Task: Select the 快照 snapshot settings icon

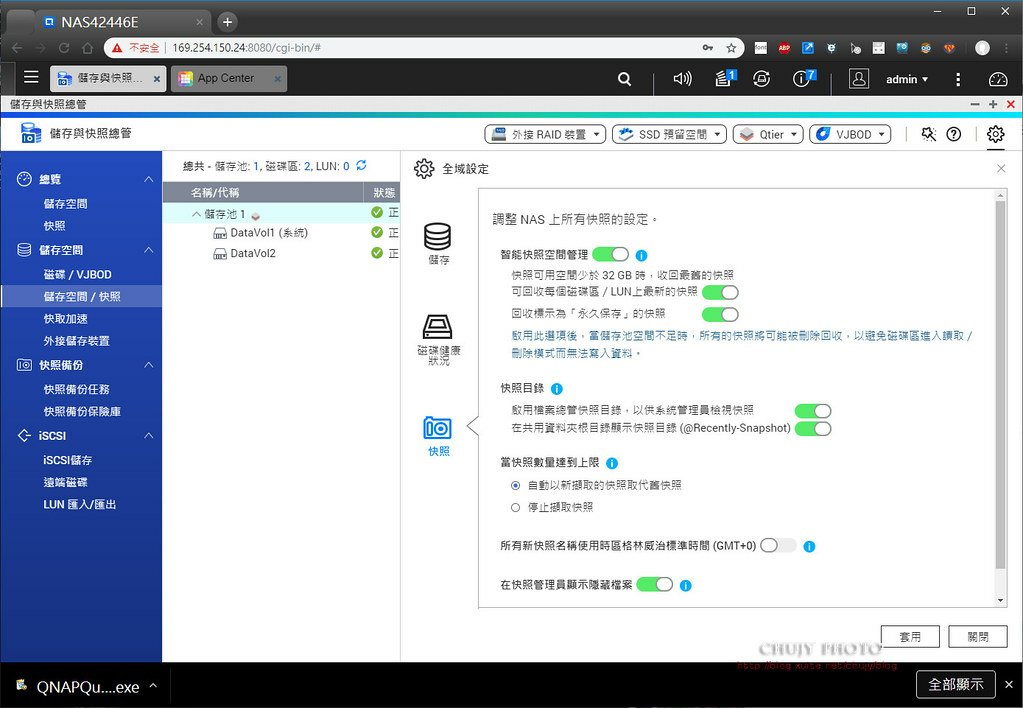Action: pyautogui.click(x=438, y=436)
